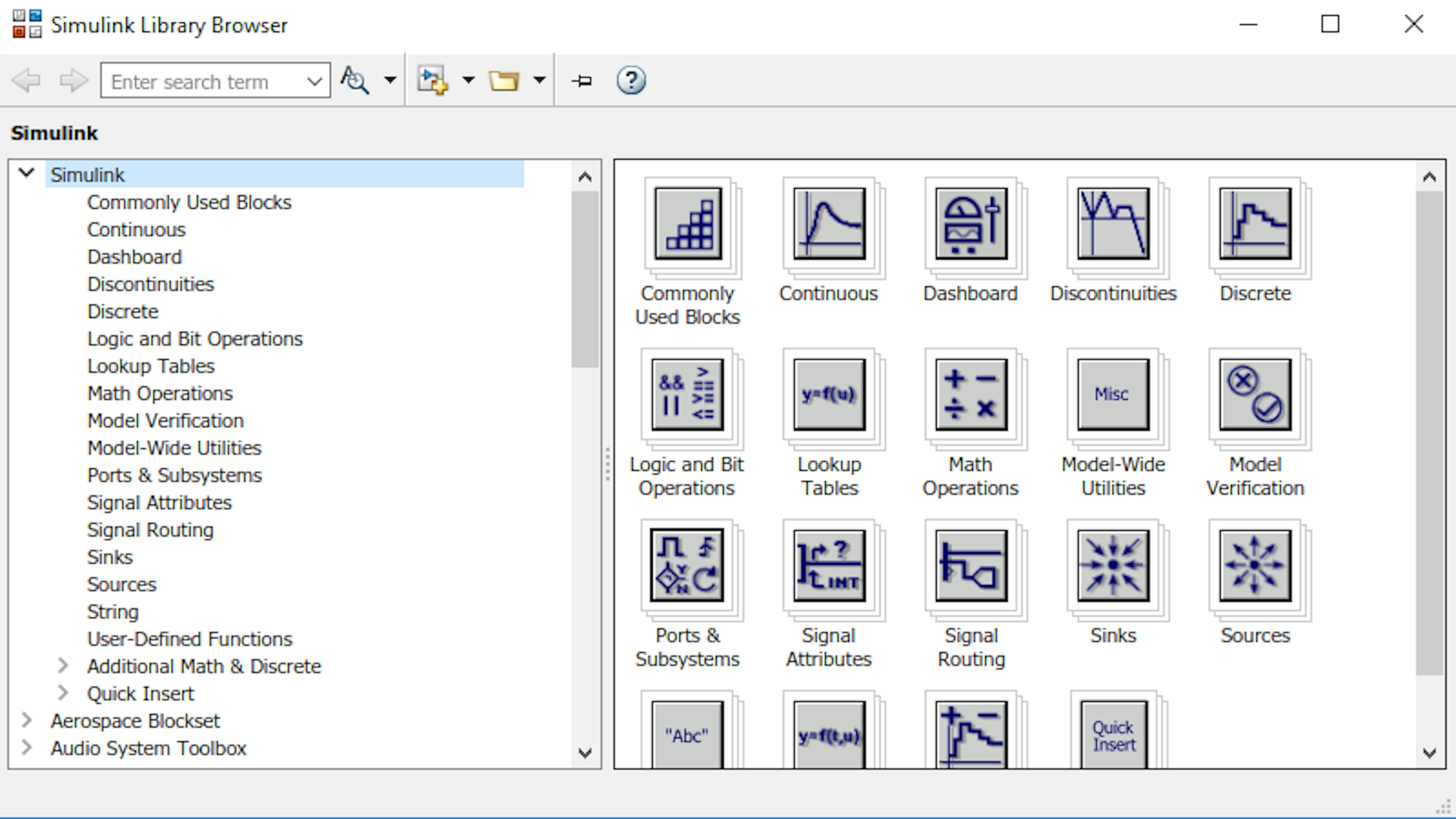Select Signal Attributes in the tree
1456x819 pixels.
pos(159,503)
